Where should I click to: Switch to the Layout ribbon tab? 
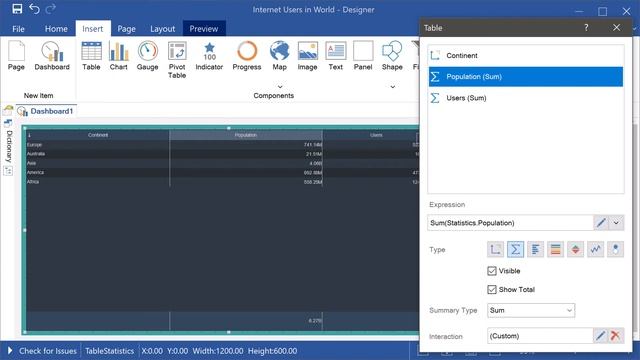pos(162,29)
